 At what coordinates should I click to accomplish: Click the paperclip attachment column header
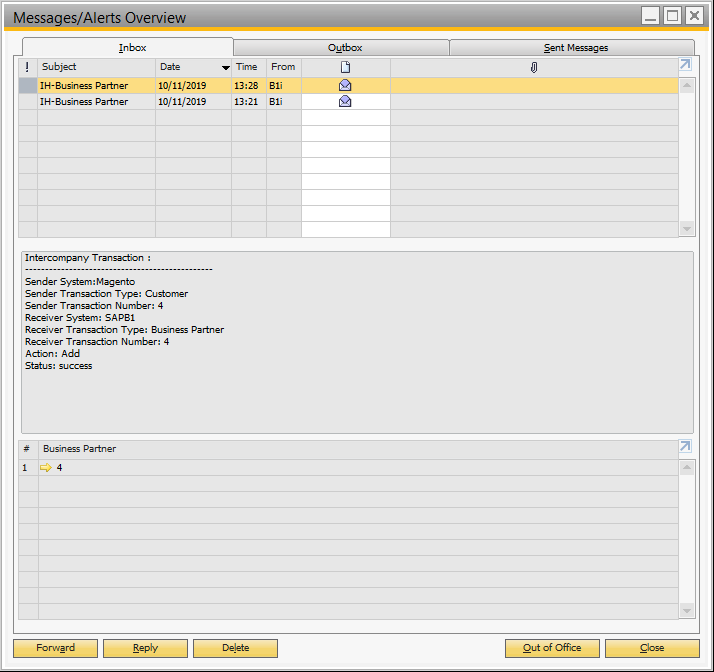tap(534, 67)
